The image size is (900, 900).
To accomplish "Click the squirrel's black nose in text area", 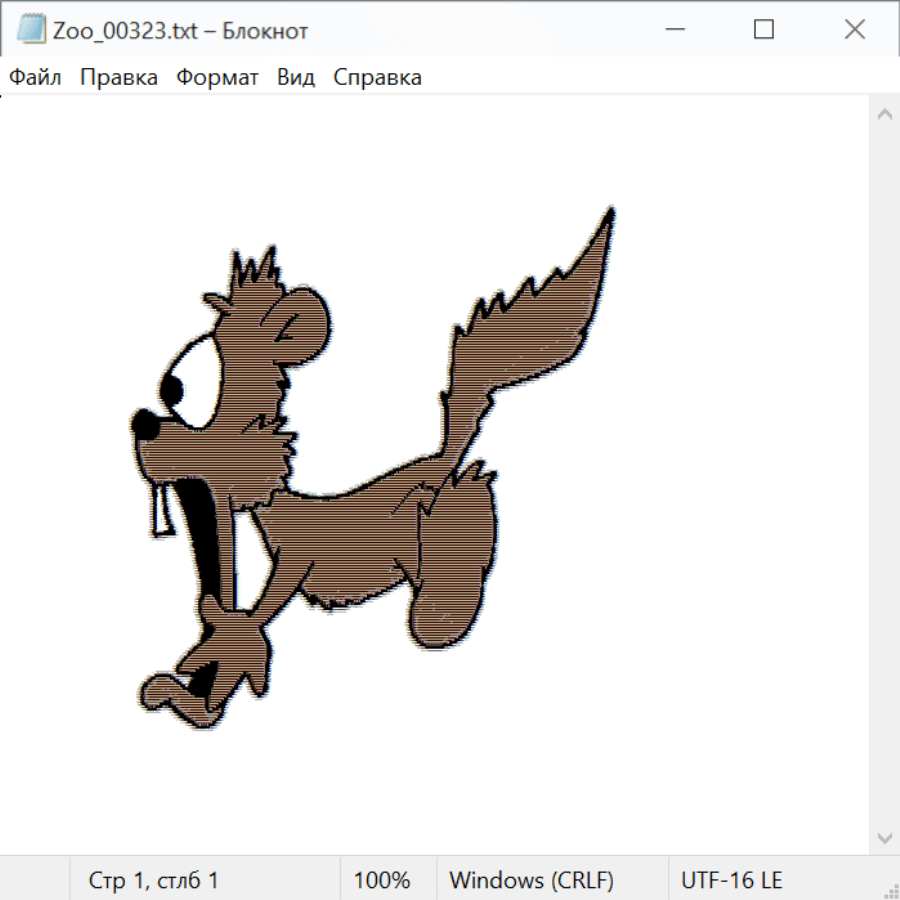I will coord(145,424).
